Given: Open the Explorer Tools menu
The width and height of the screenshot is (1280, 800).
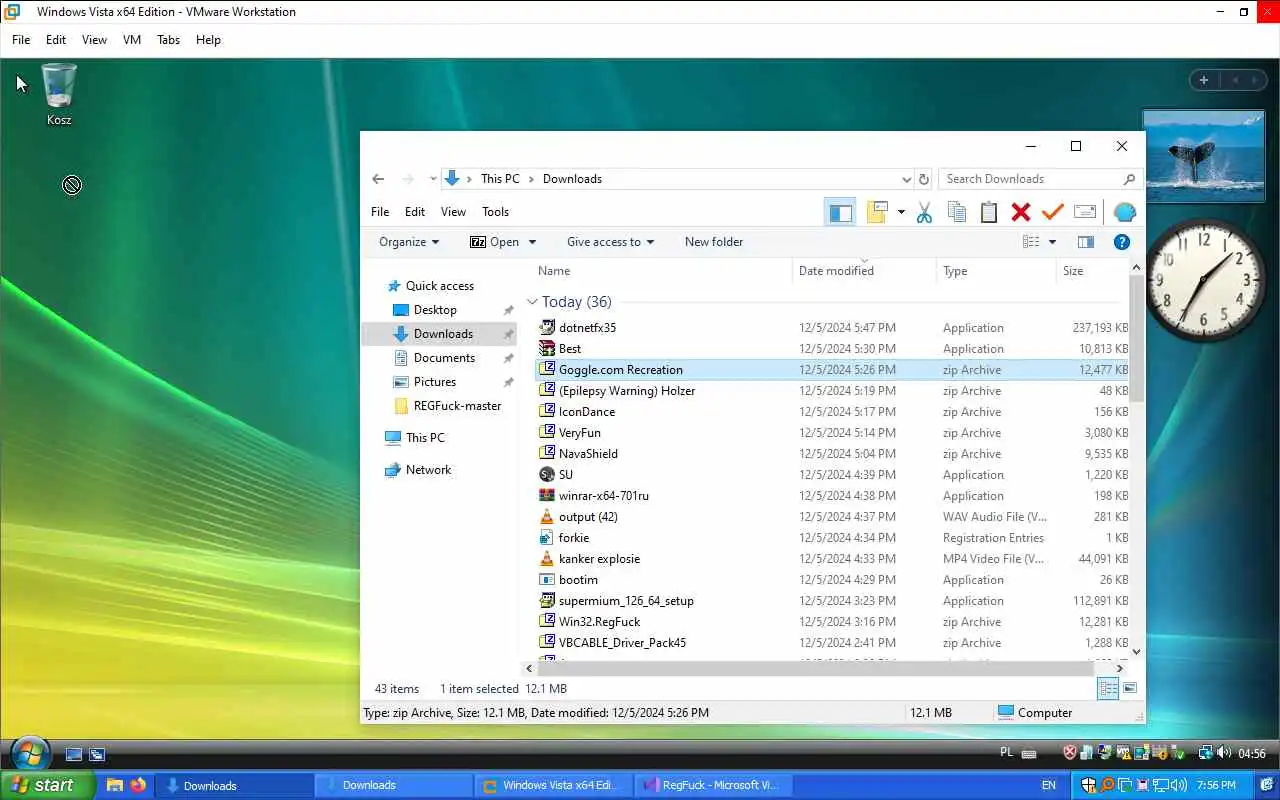Looking at the screenshot, I should (x=495, y=212).
